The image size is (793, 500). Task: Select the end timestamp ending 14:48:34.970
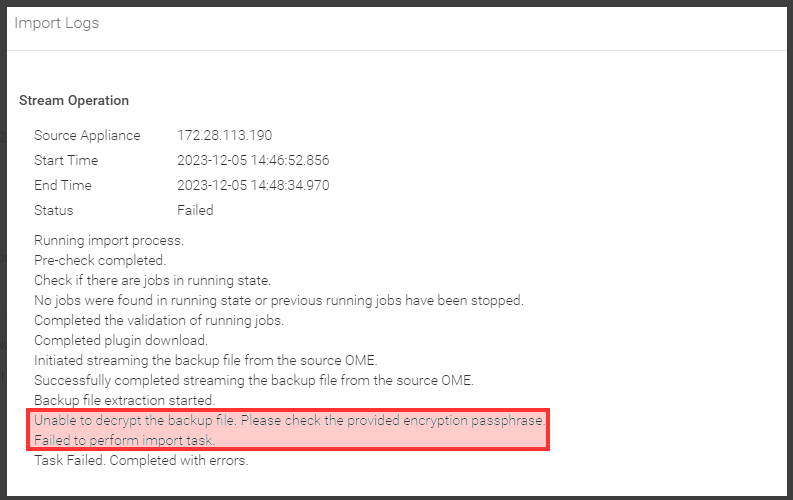click(x=253, y=185)
